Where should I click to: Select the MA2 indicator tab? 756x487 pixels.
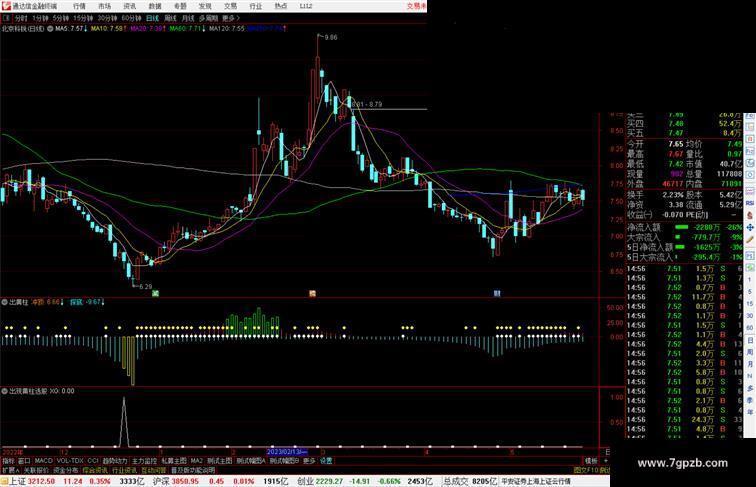[x=196, y=461]
